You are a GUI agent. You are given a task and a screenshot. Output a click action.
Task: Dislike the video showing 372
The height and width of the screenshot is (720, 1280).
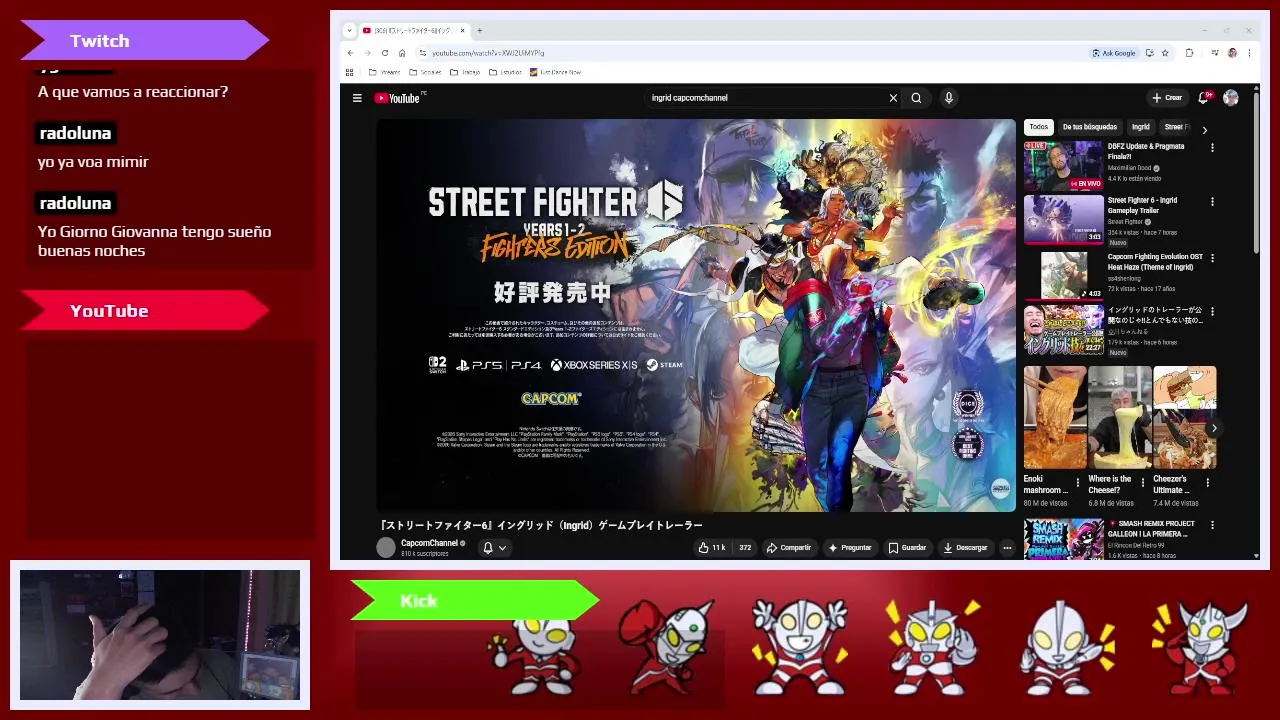coord(745,548)
